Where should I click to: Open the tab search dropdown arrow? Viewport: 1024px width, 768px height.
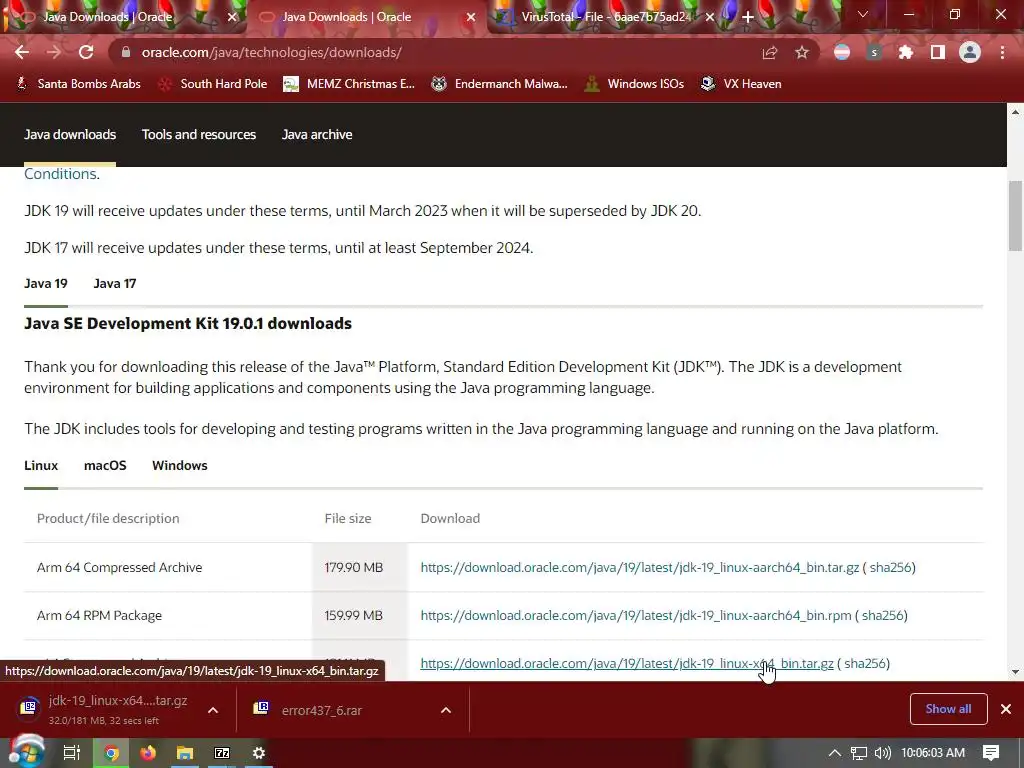tap(863, 14)
